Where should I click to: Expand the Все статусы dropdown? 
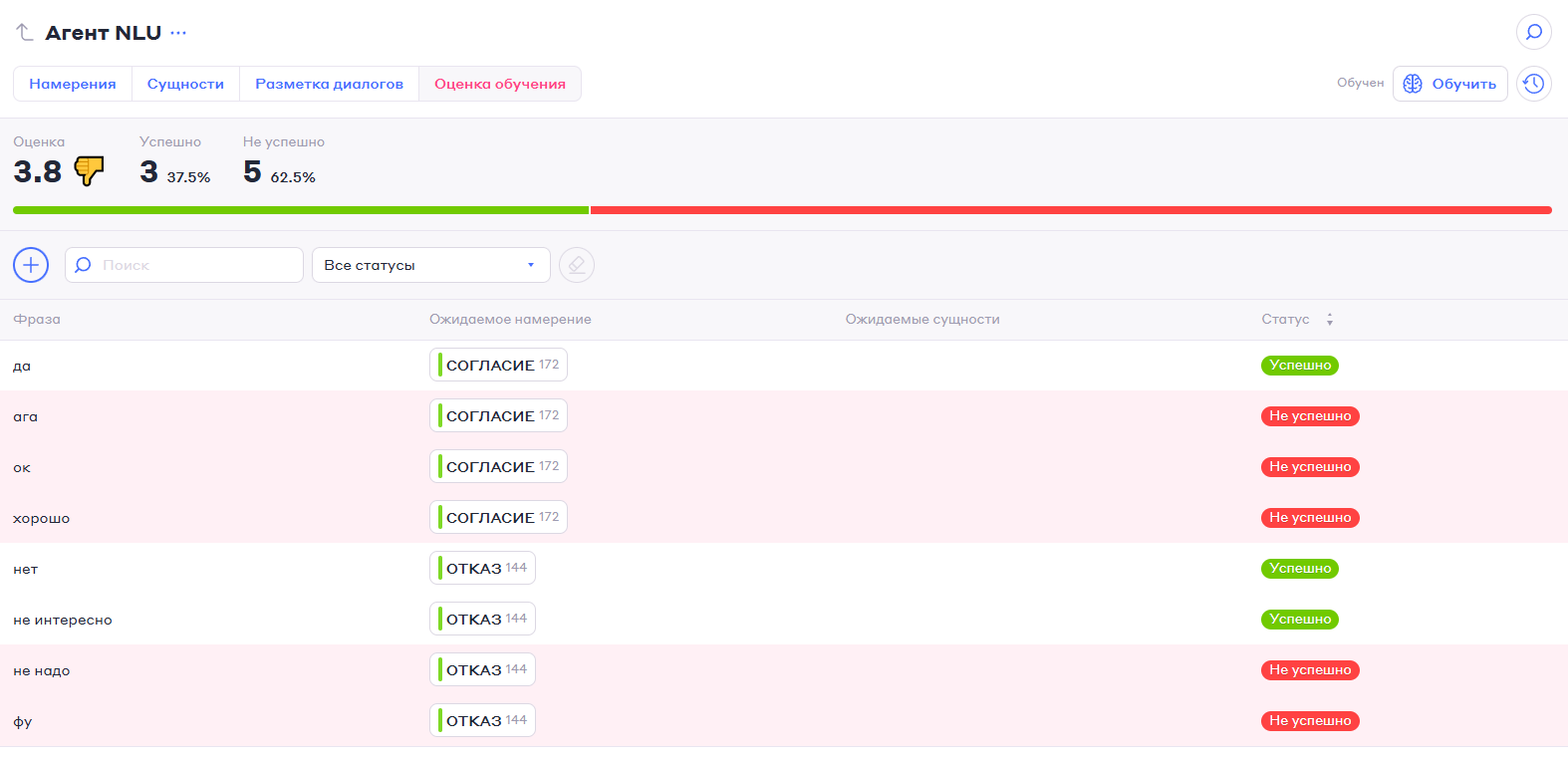[x=430, y=265]
